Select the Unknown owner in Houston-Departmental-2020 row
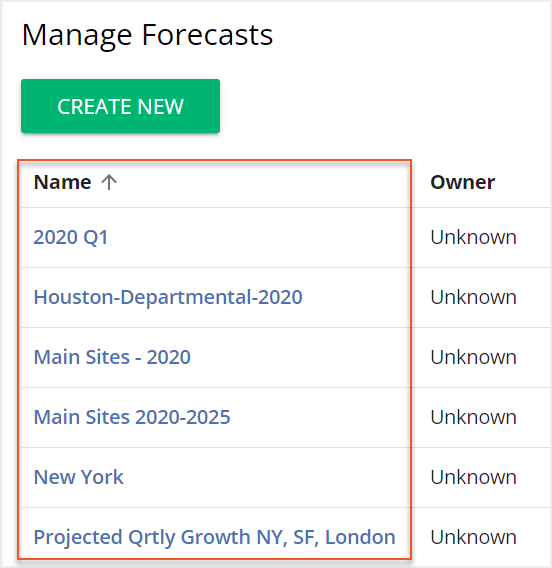This screenshot has height=568, width=552. tap(473, 297)
